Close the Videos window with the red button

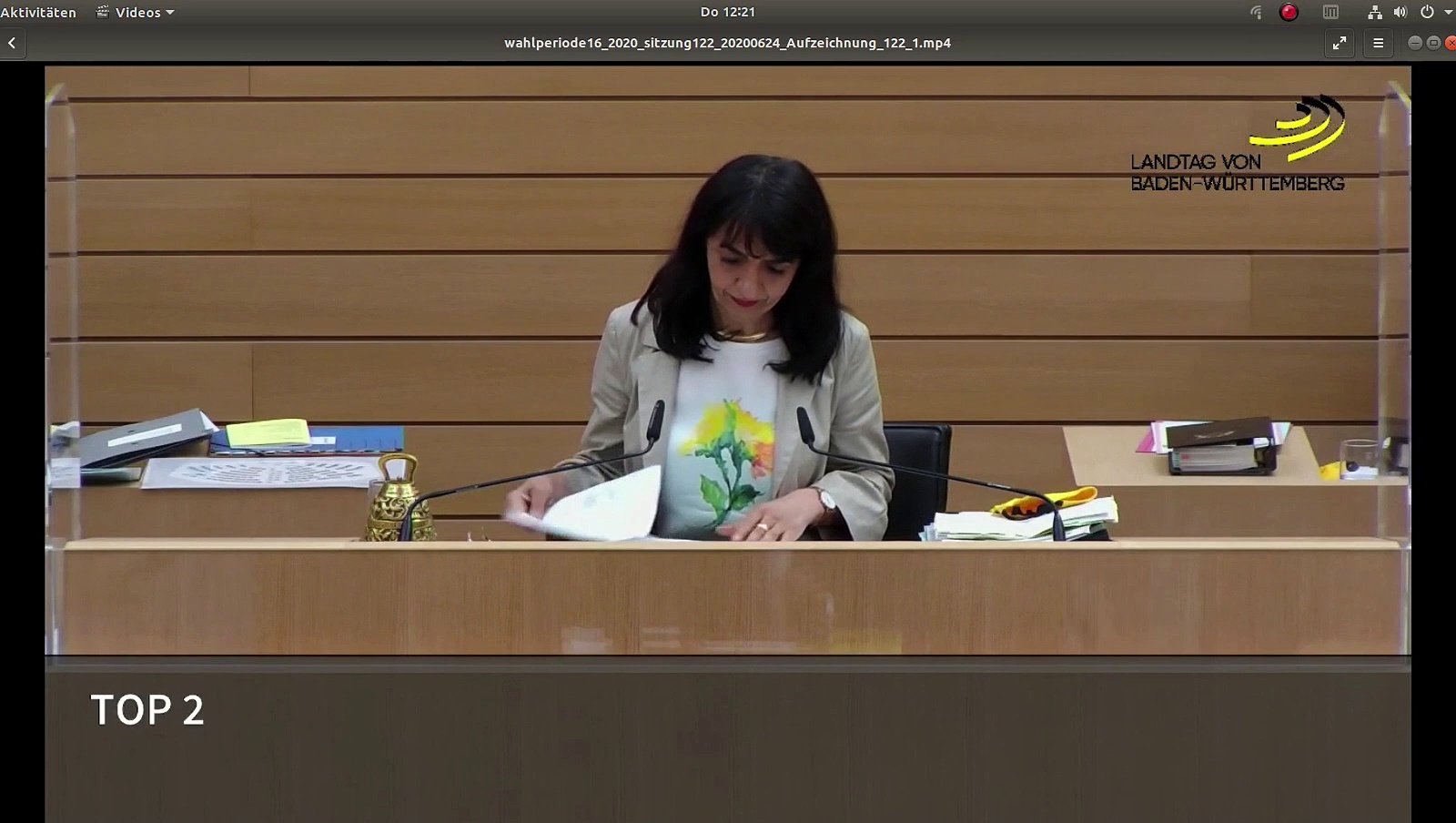point(1451,43)
